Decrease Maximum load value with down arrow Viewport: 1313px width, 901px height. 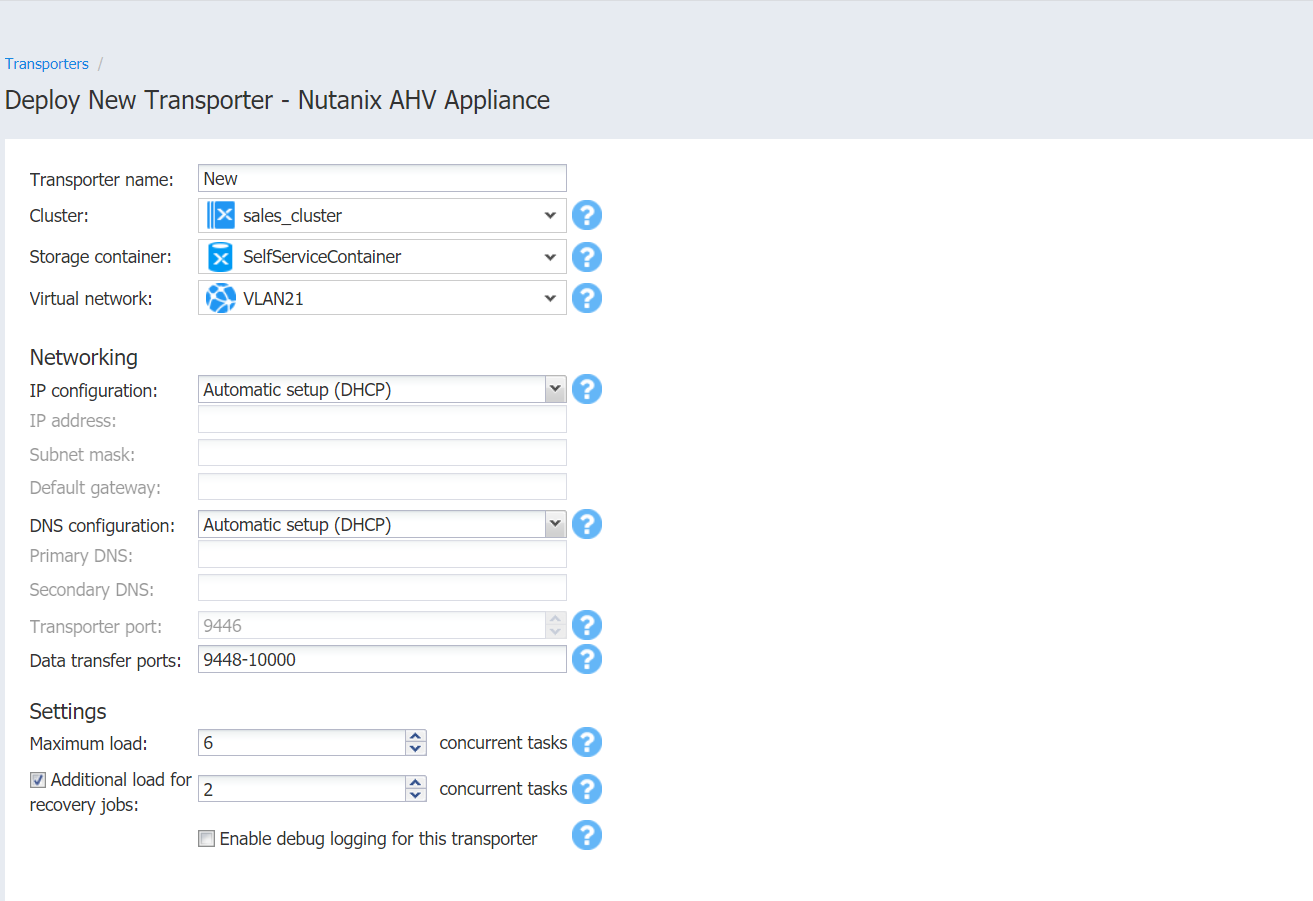[x=416, y=749]
